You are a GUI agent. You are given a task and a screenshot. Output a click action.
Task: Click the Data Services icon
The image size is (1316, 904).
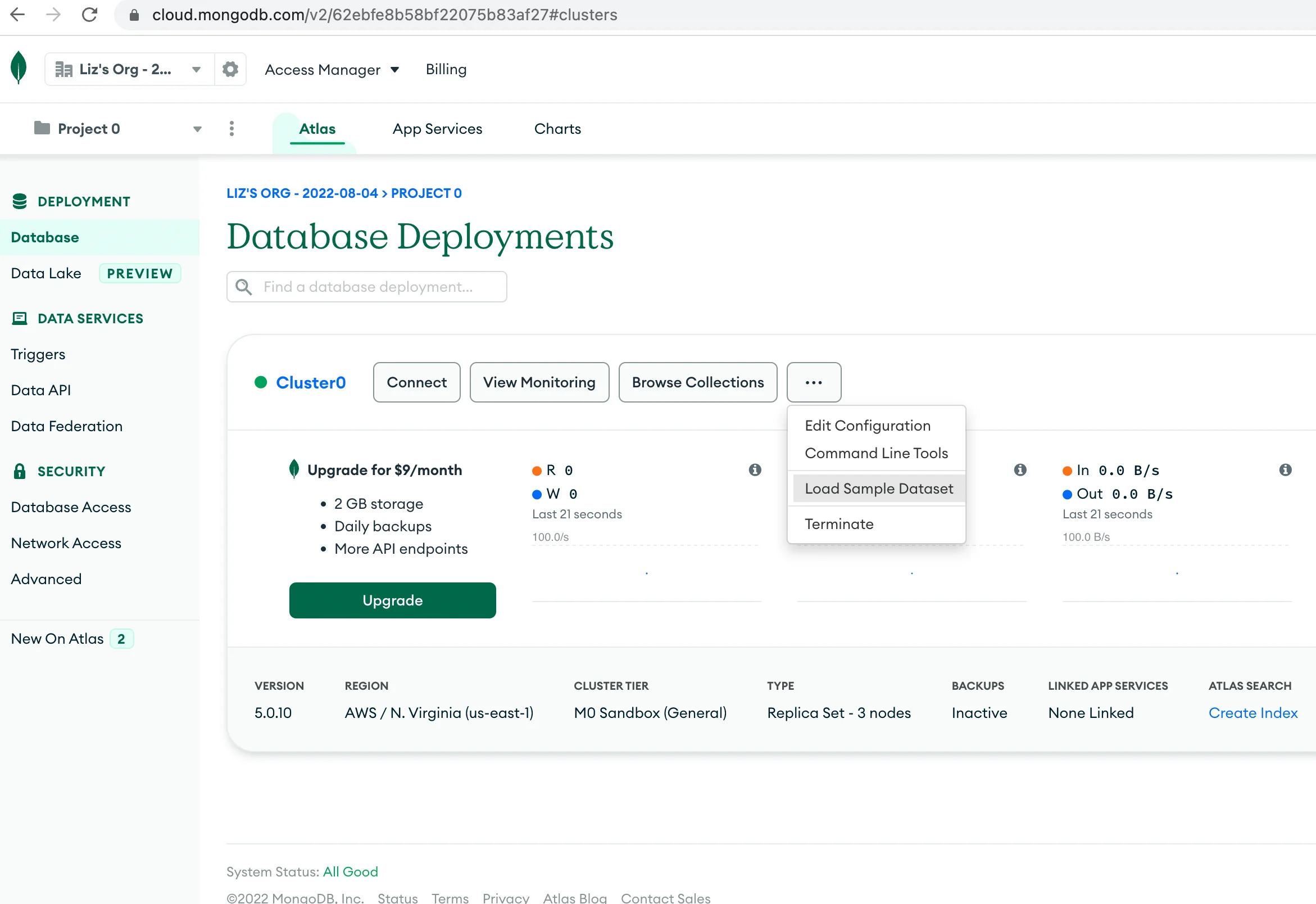tap(19, 318)
